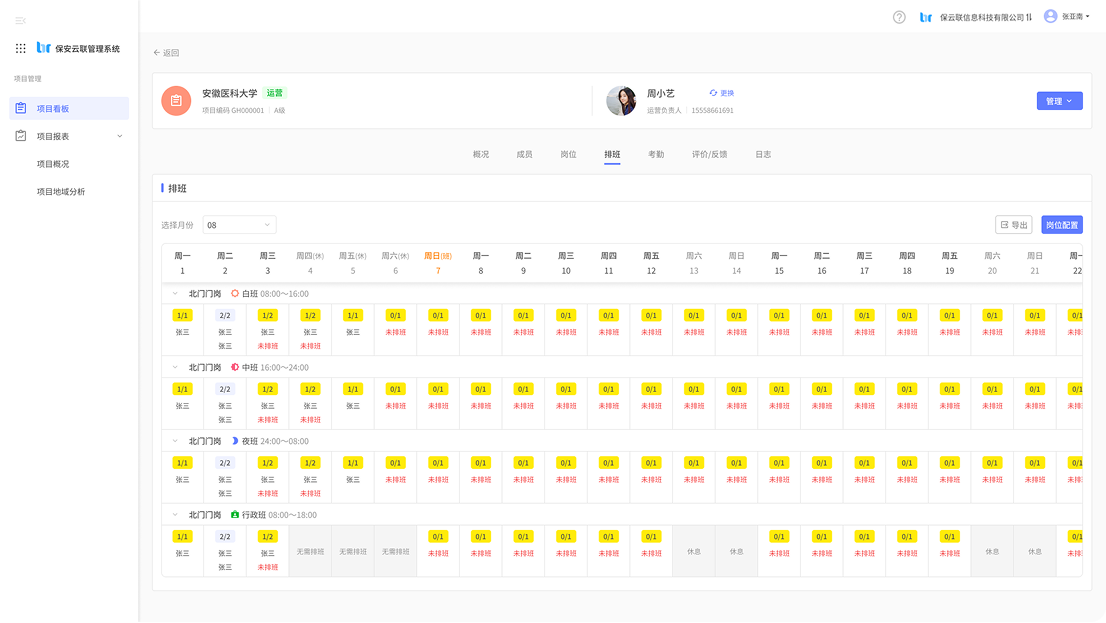Switch to the 考勤 tab
The image size is (1106, 623).
(x=656, y=154)
